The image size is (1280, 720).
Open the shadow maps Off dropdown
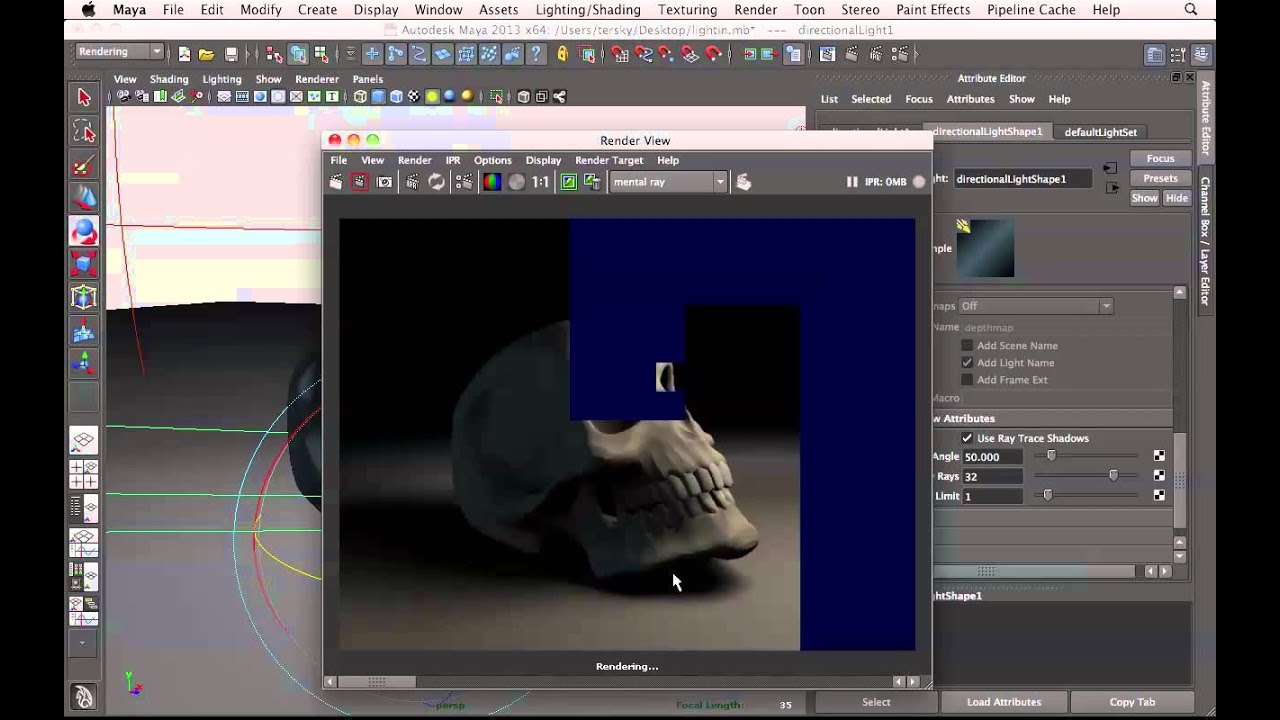pos(1035,306)
